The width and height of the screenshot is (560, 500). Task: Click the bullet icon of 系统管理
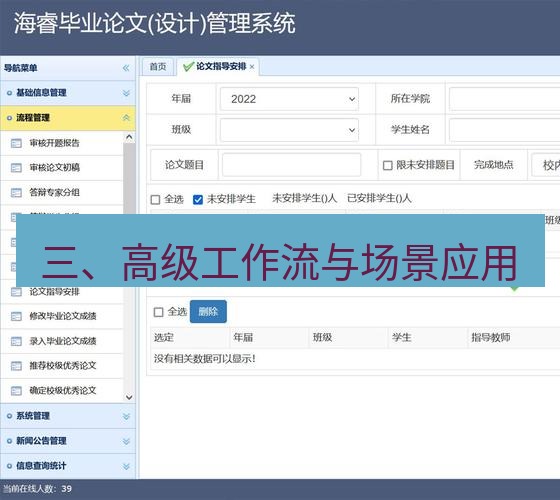(x=9, y=416)
